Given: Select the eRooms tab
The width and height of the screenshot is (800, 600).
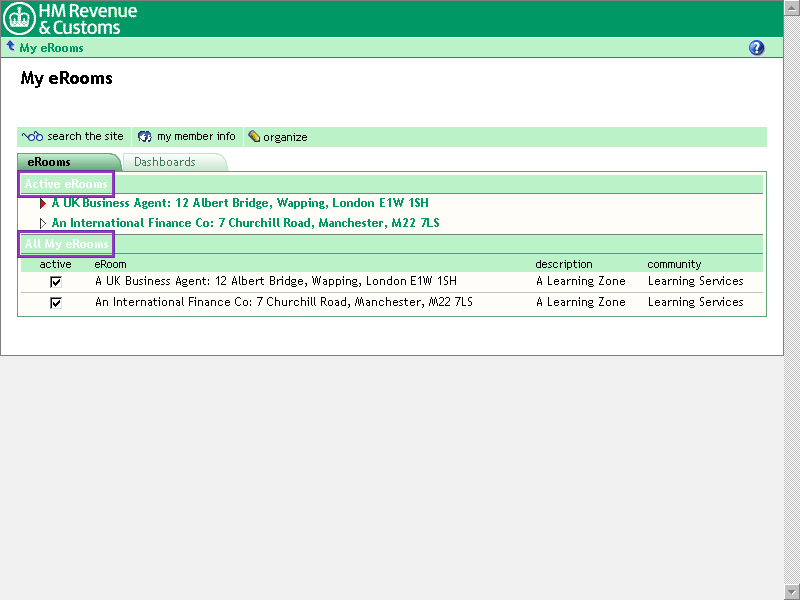Looking at the screenshot, I should click(49, 162).
